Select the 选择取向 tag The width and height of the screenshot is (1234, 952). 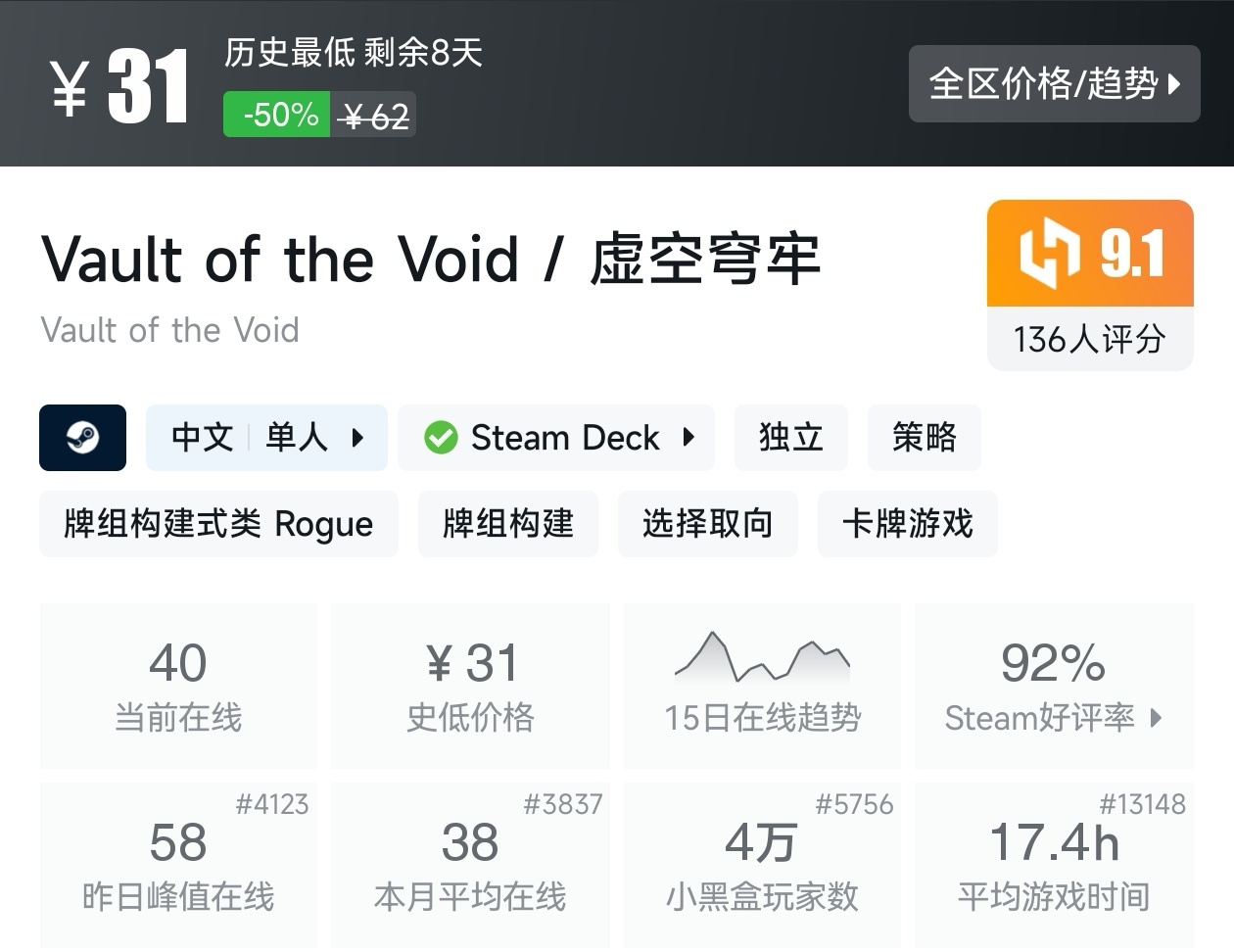707,524
